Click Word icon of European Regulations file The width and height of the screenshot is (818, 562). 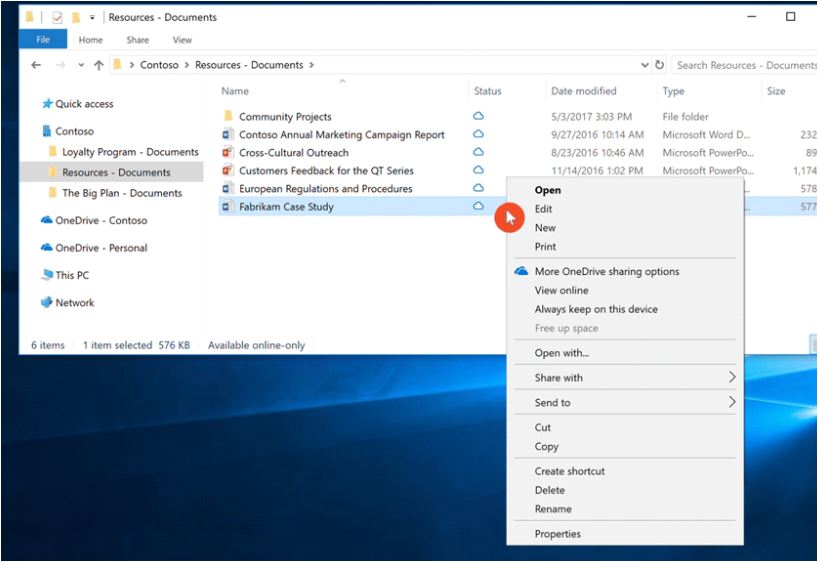[x=227, y=188]
